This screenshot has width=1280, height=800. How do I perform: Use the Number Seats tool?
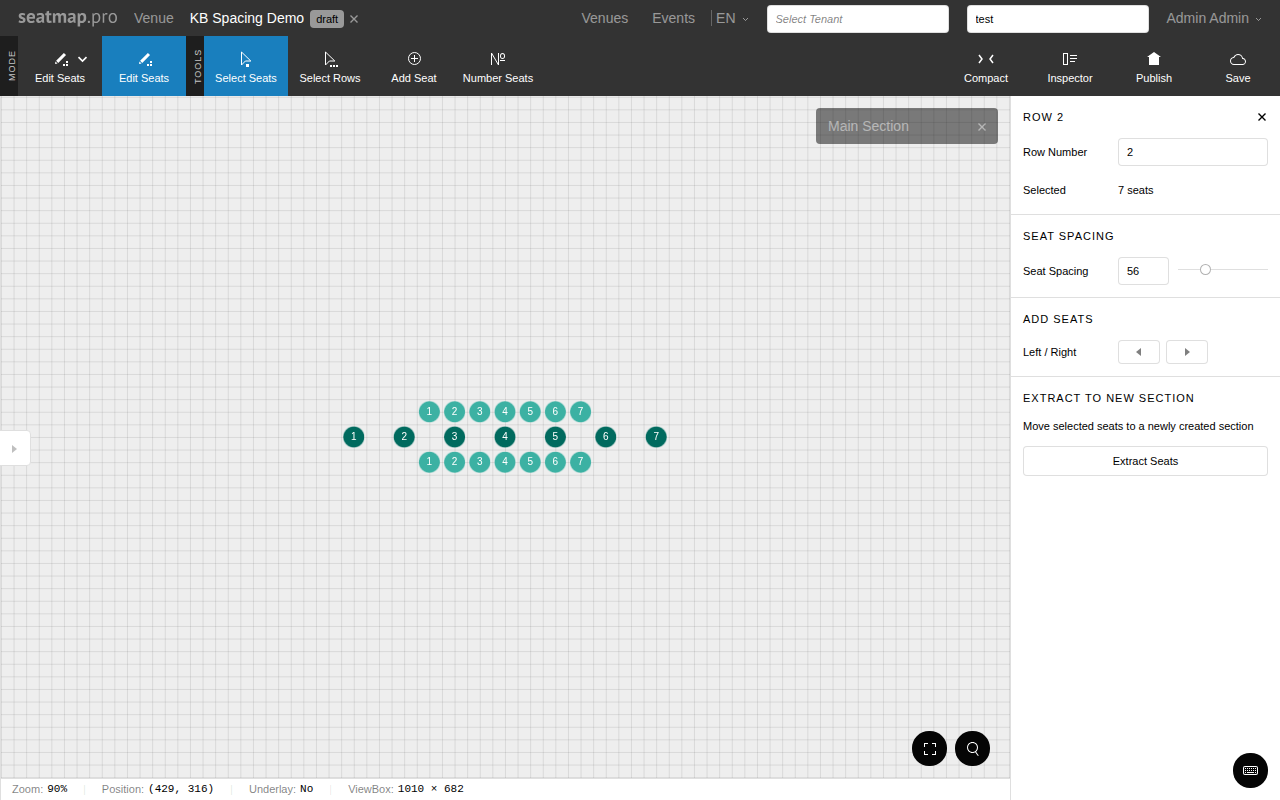coord(497,66)
